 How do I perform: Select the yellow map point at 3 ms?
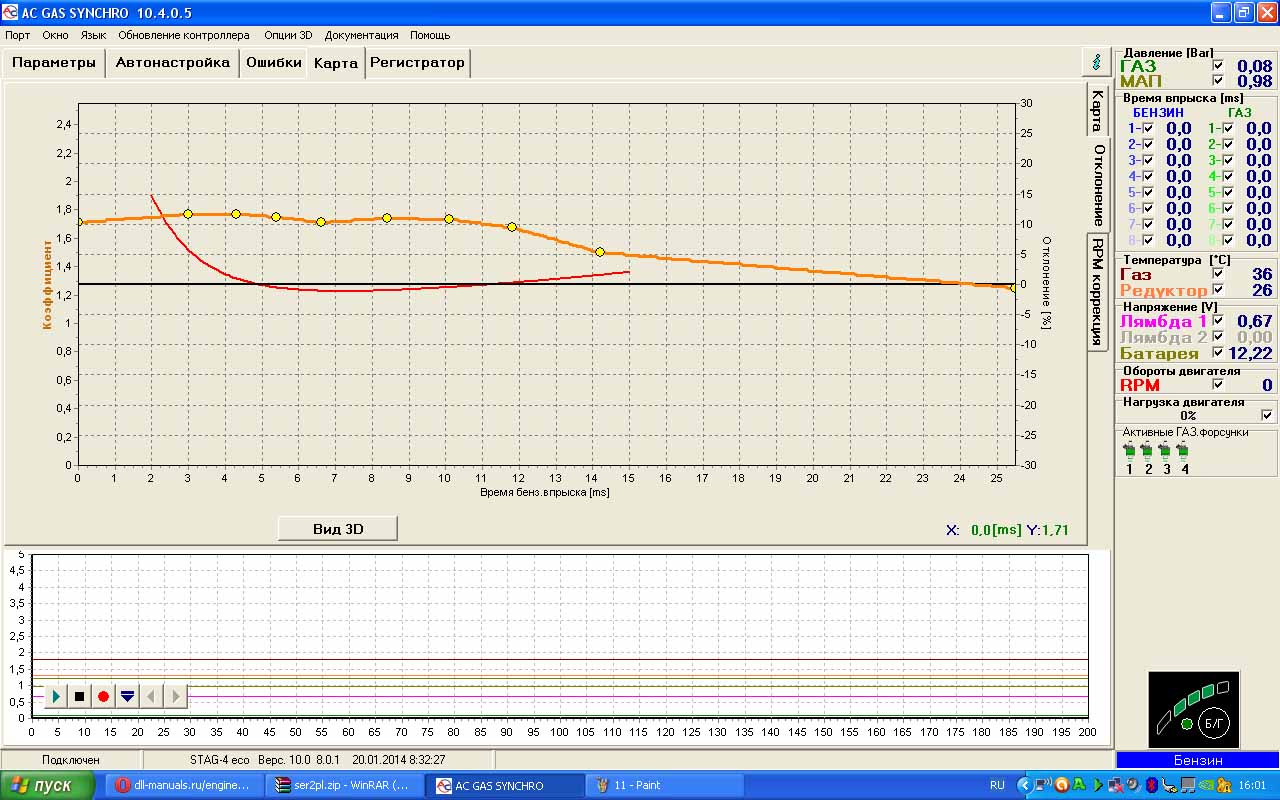coord(188,214)
